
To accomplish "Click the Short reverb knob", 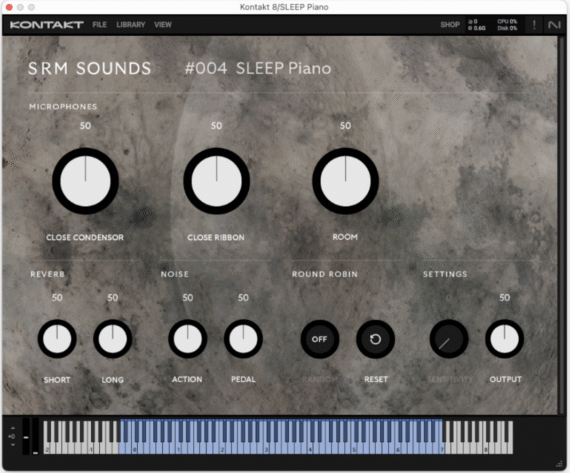I will pos(57,339).
